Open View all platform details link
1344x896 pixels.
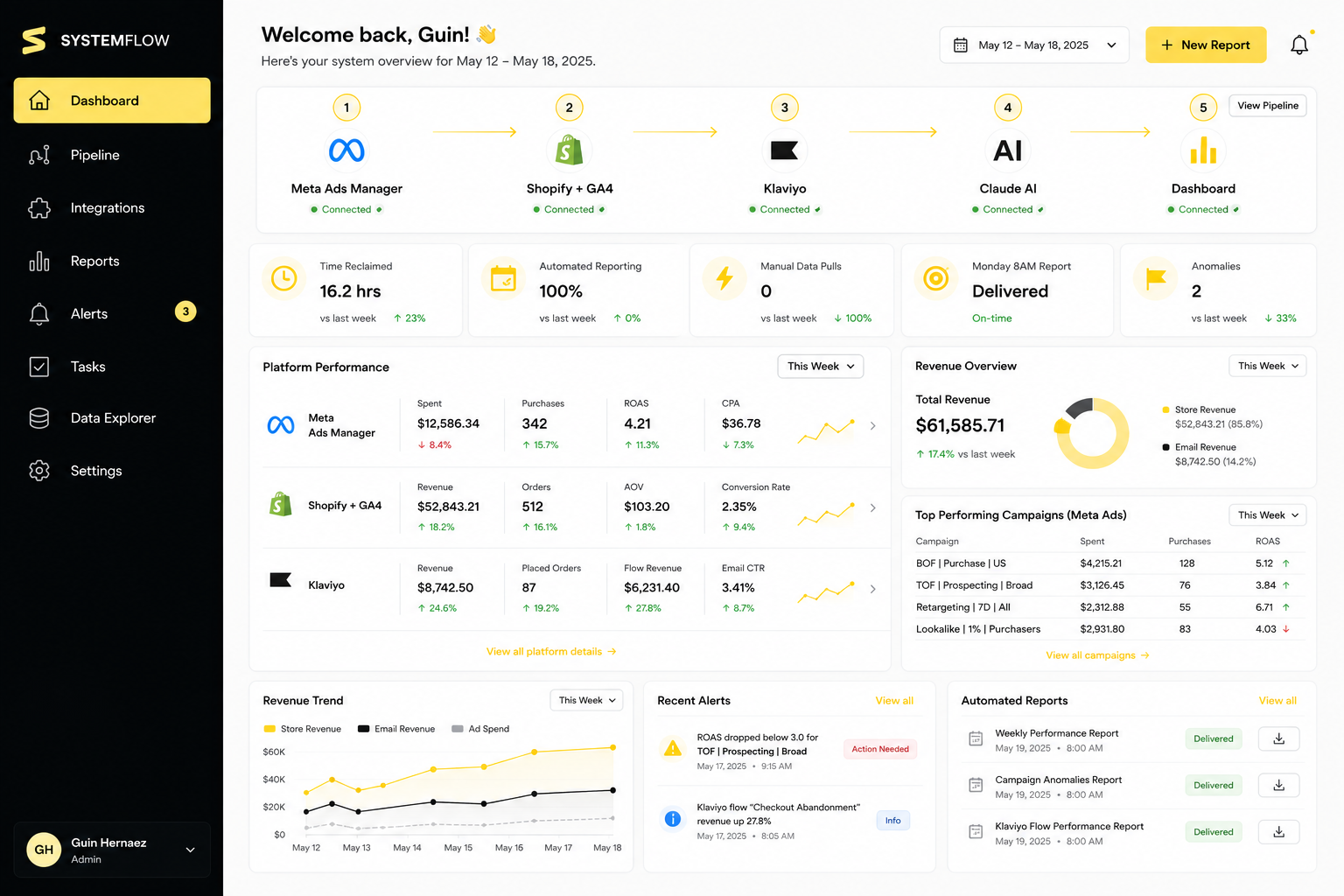pyautogui.click(x=551, y=652)
